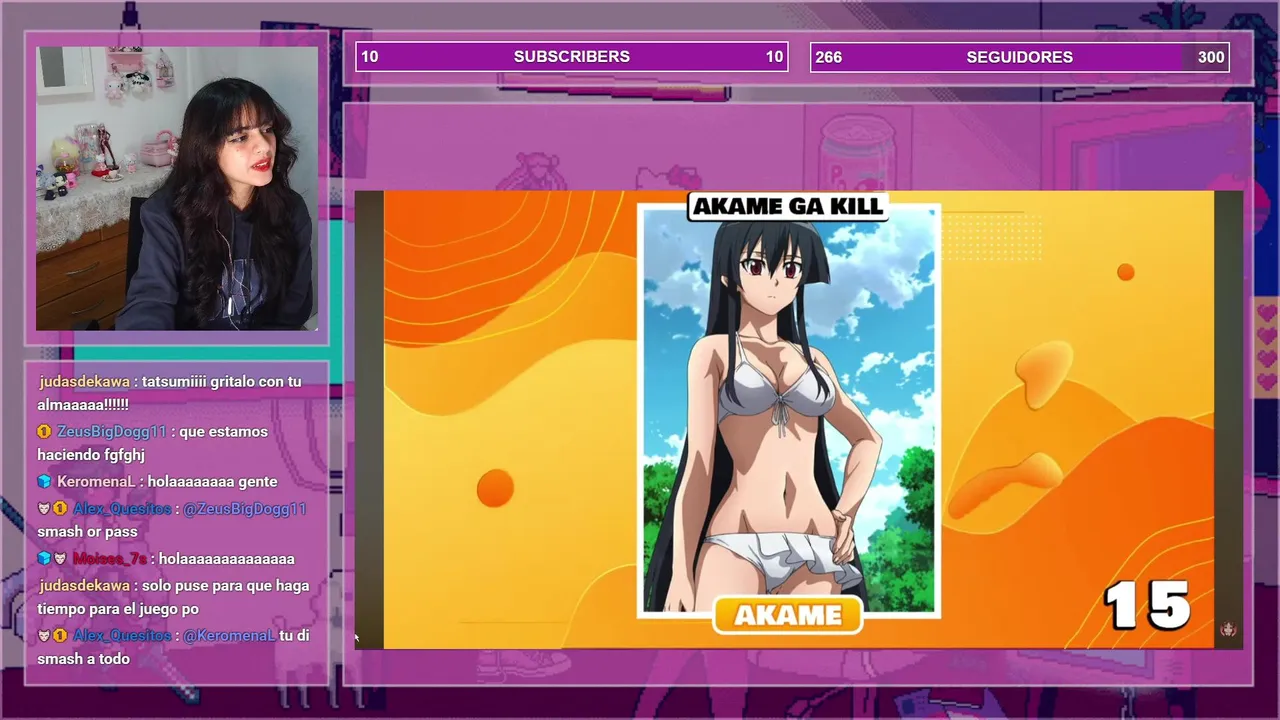Click the coin badge on the 'smash or pass' message

pos(60,509)
